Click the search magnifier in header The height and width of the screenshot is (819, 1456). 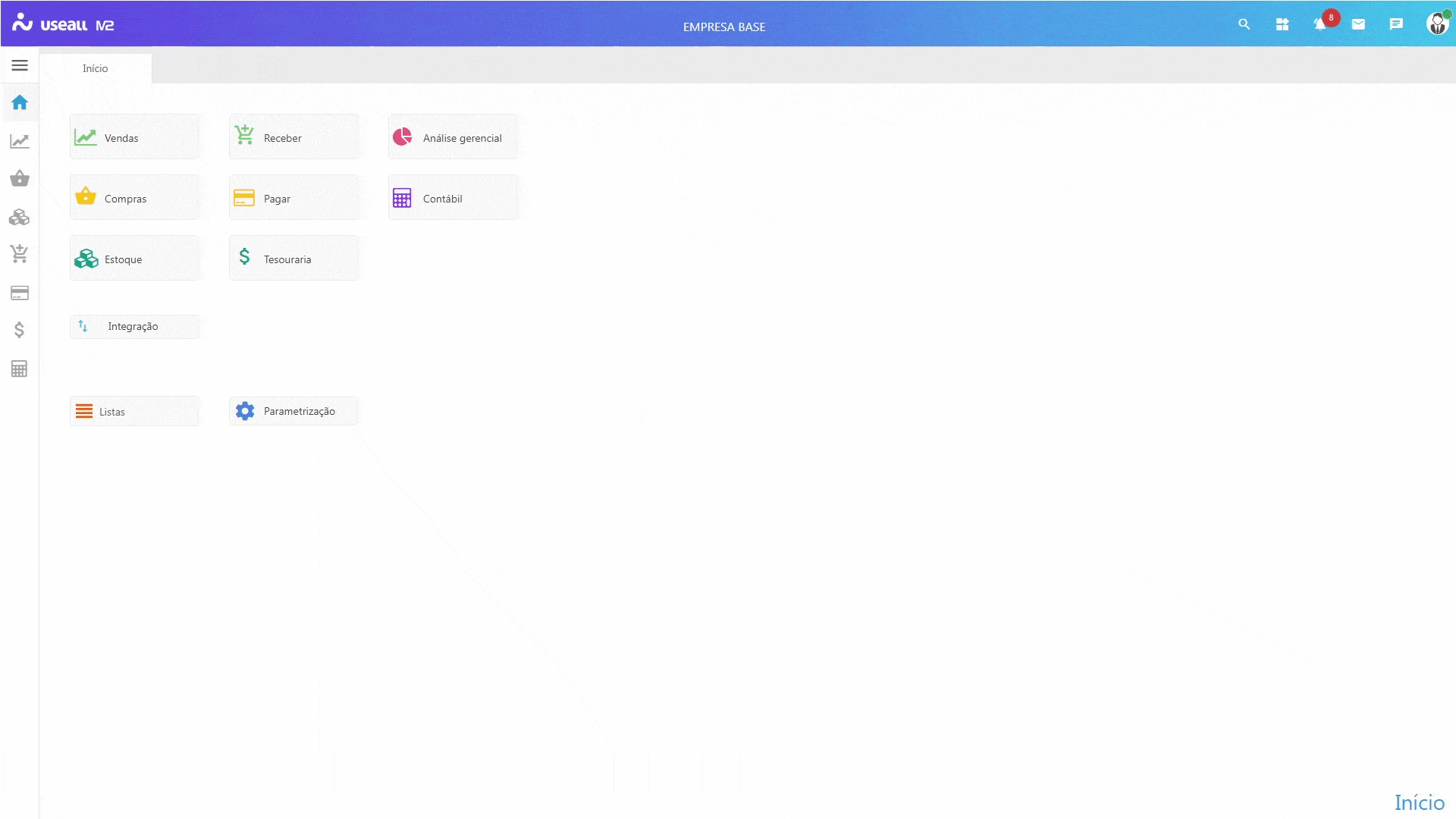tap(1244, 25)
